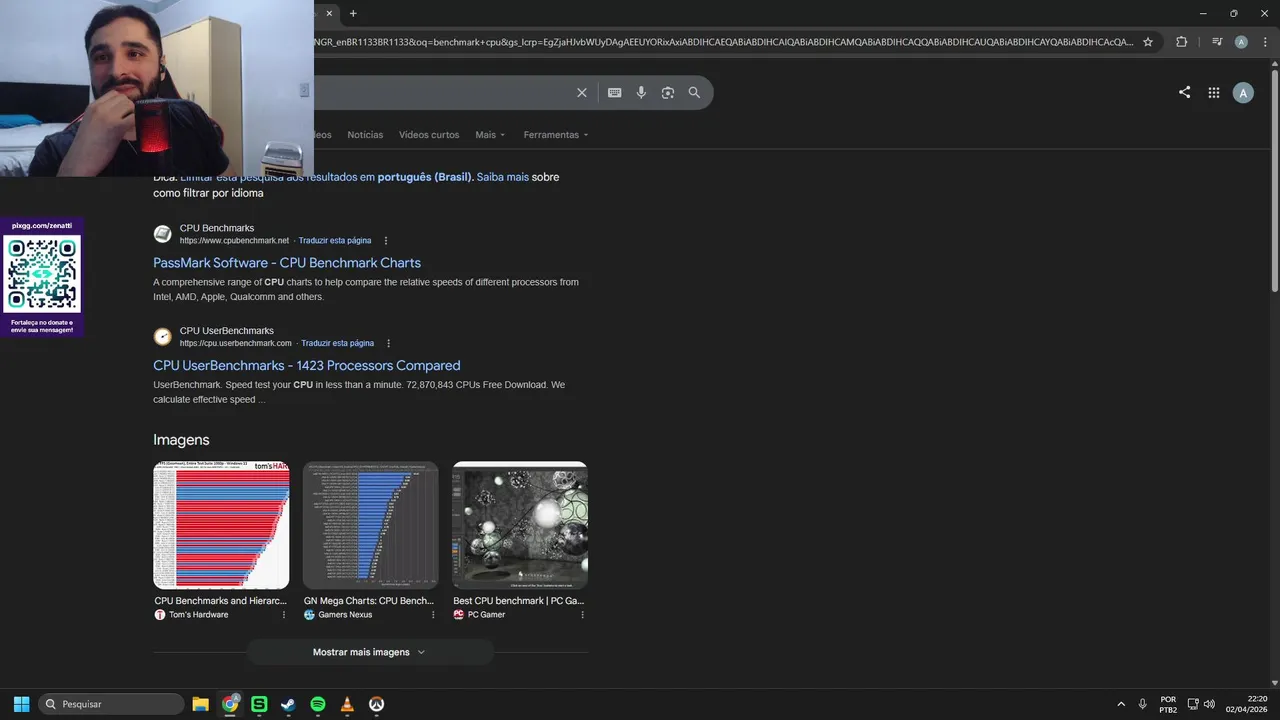Search by image with the camera lens icon
The width and height of the screenshot is (1280, 720).
(668, 92)
